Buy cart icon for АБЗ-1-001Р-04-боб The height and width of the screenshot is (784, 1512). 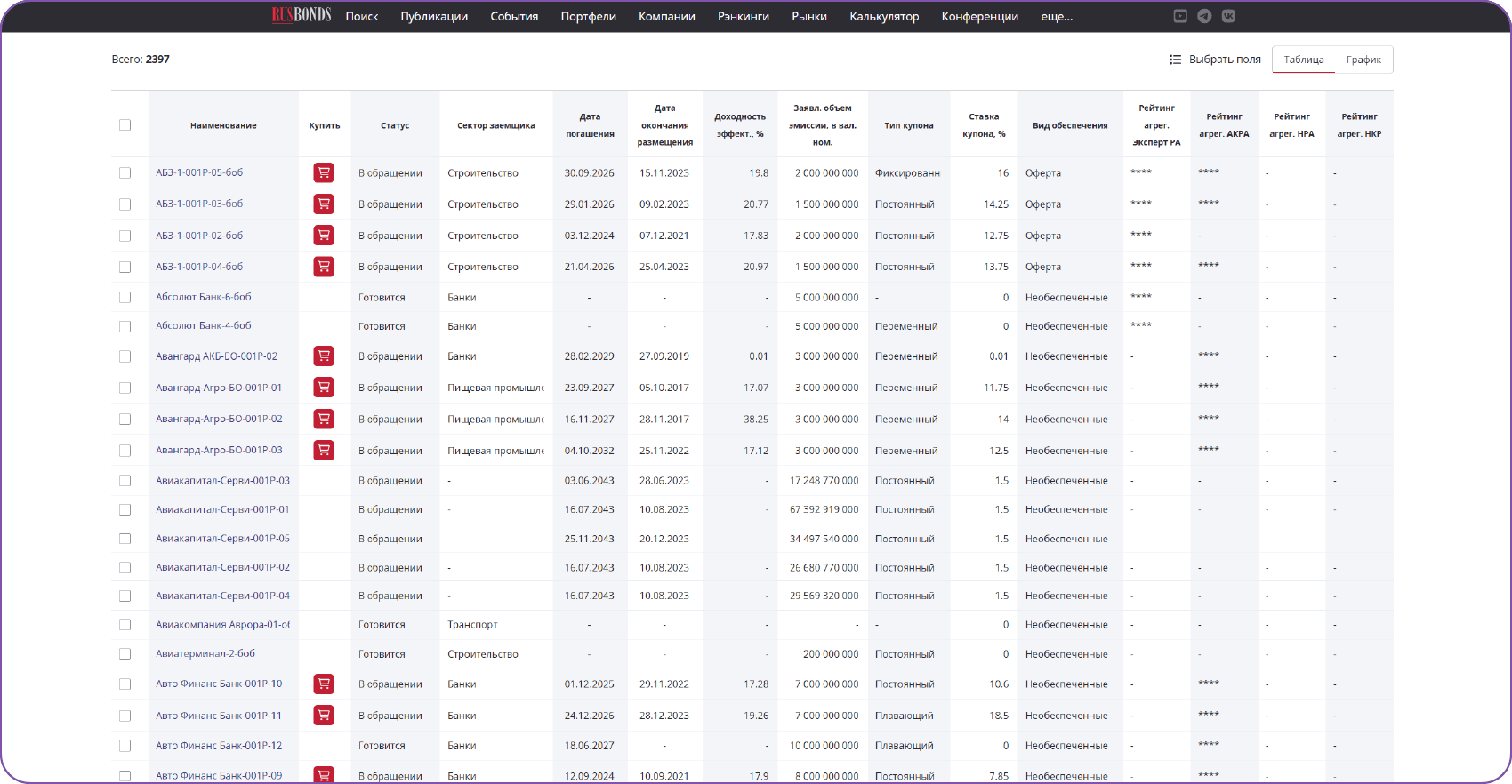coord(324,266)
